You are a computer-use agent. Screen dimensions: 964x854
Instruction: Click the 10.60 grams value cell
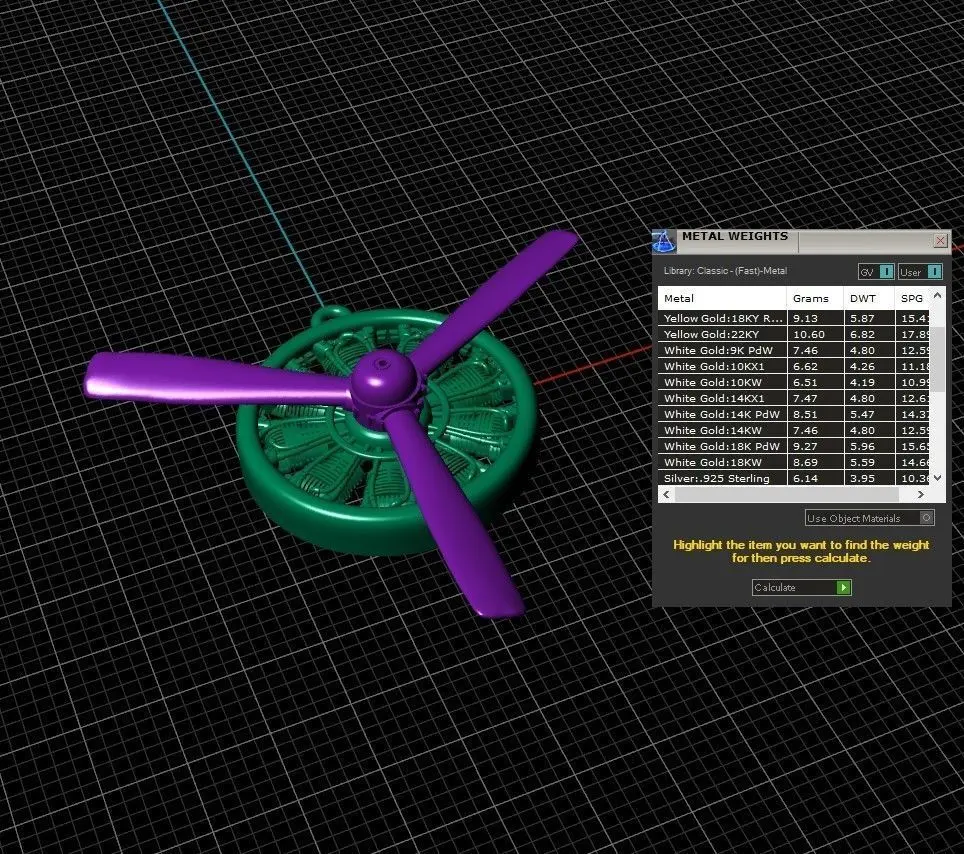815,334
